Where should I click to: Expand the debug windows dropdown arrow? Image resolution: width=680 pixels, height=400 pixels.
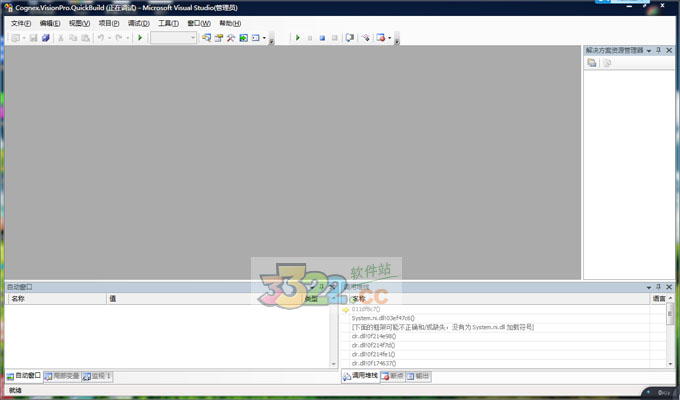click(x=389, y=38)
